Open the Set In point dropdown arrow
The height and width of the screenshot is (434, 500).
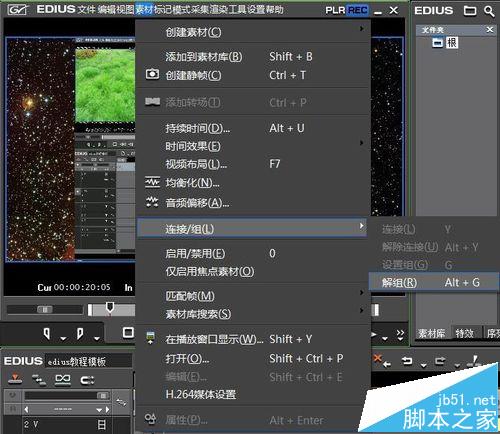click(x=63, y=339)
